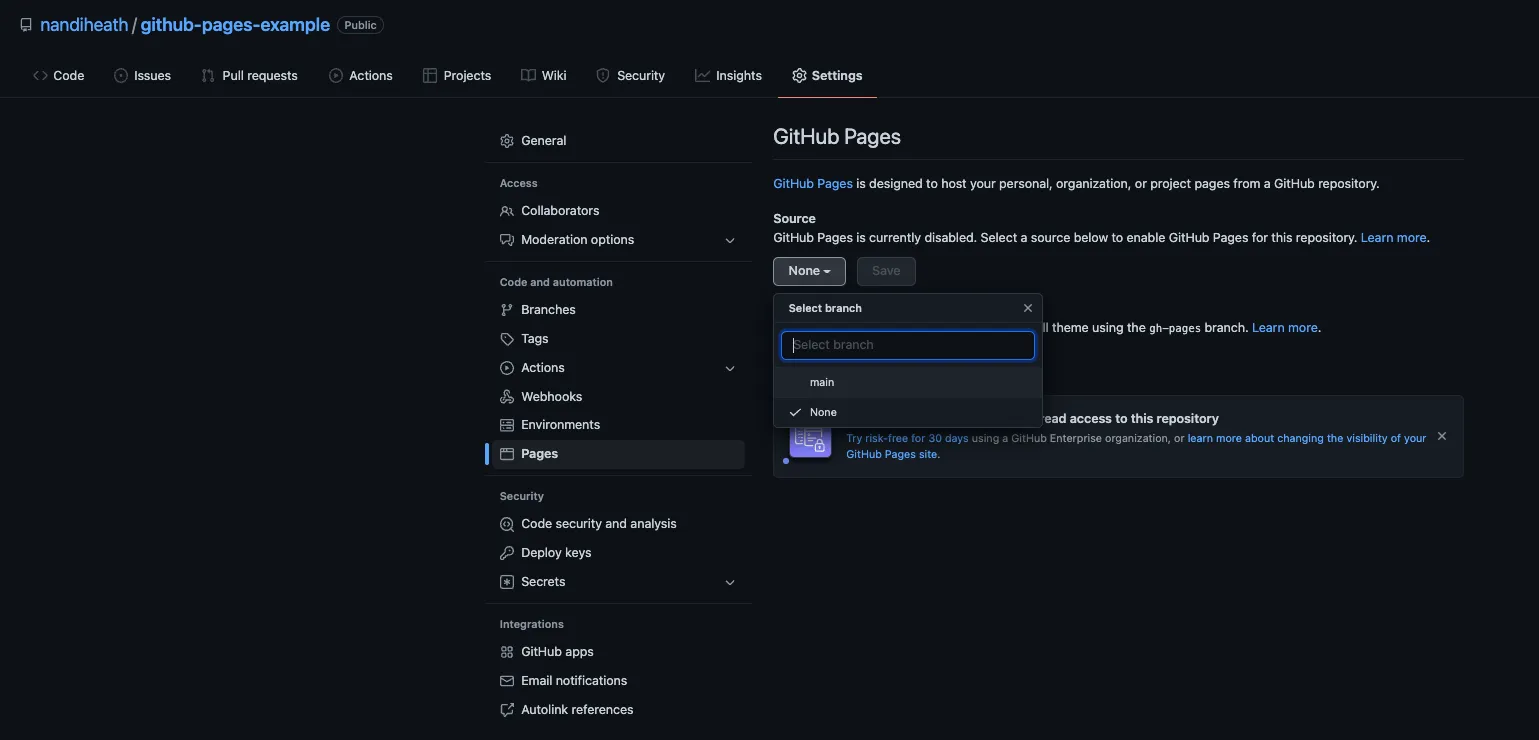This screenshot has width=1539, height=740.
Task: Click the Save button next to source dropdown
Action: point(885,270)
